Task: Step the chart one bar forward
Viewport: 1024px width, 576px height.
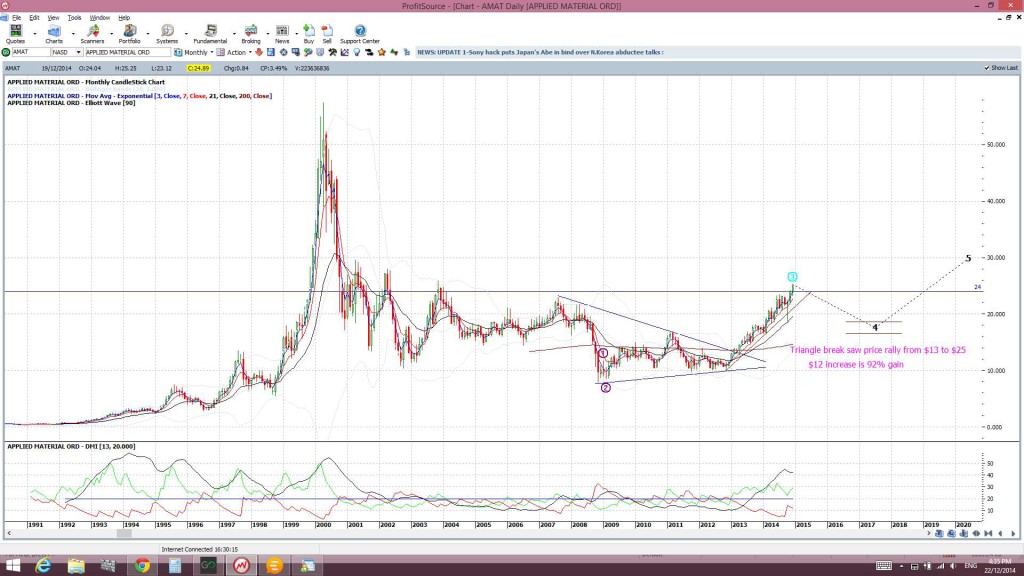Action: pos(1013,534)
